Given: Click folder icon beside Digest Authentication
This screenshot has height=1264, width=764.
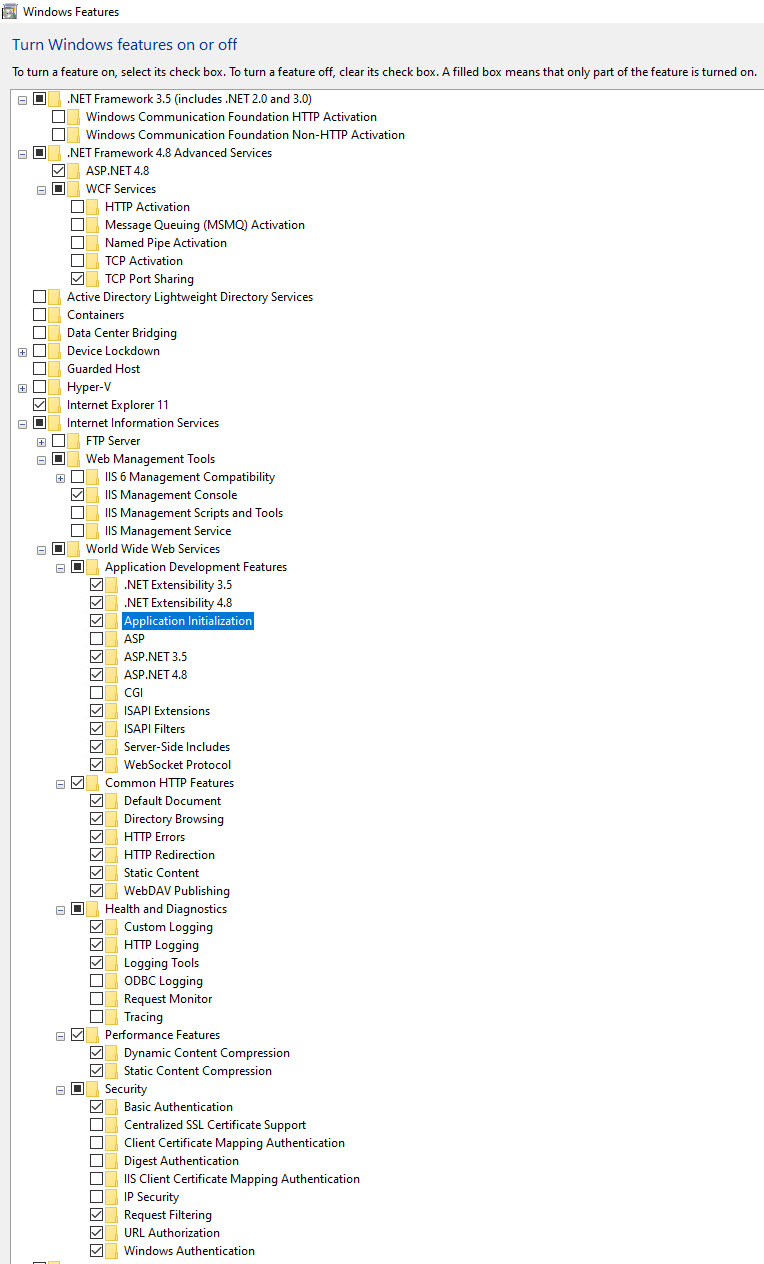Looking at the screenshot, I should [112, 1161].
